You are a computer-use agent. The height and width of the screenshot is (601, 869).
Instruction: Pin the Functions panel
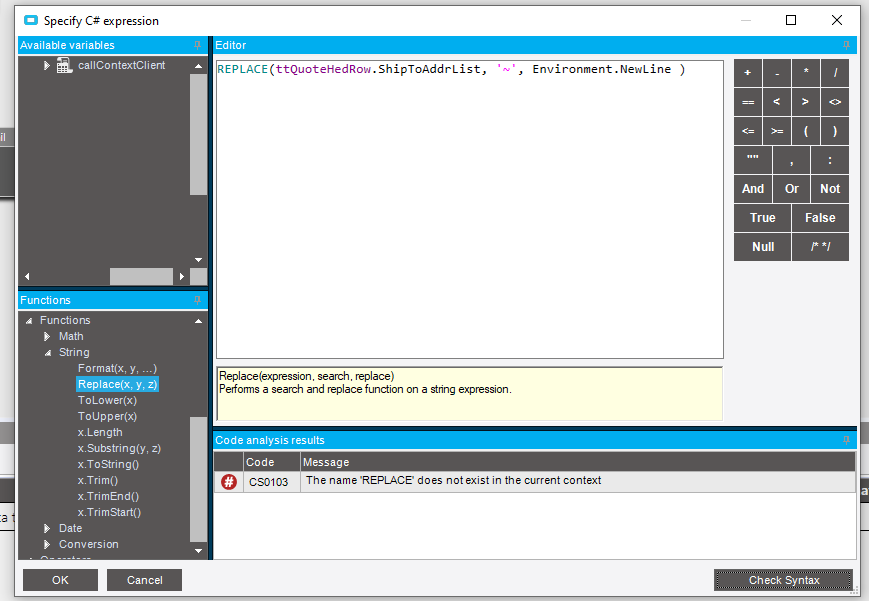point(197,300)
